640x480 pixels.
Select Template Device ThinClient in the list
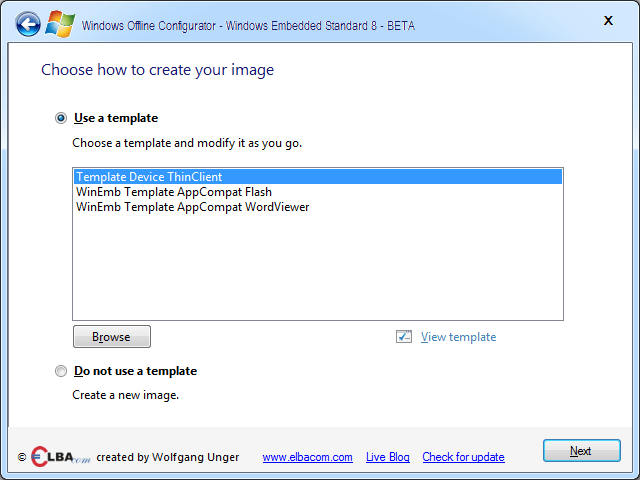[x=318, y=177]
